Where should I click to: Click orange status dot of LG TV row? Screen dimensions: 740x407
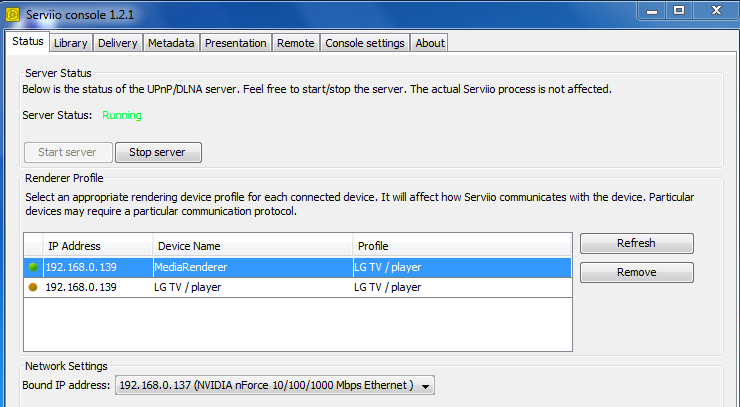[33, 288]
